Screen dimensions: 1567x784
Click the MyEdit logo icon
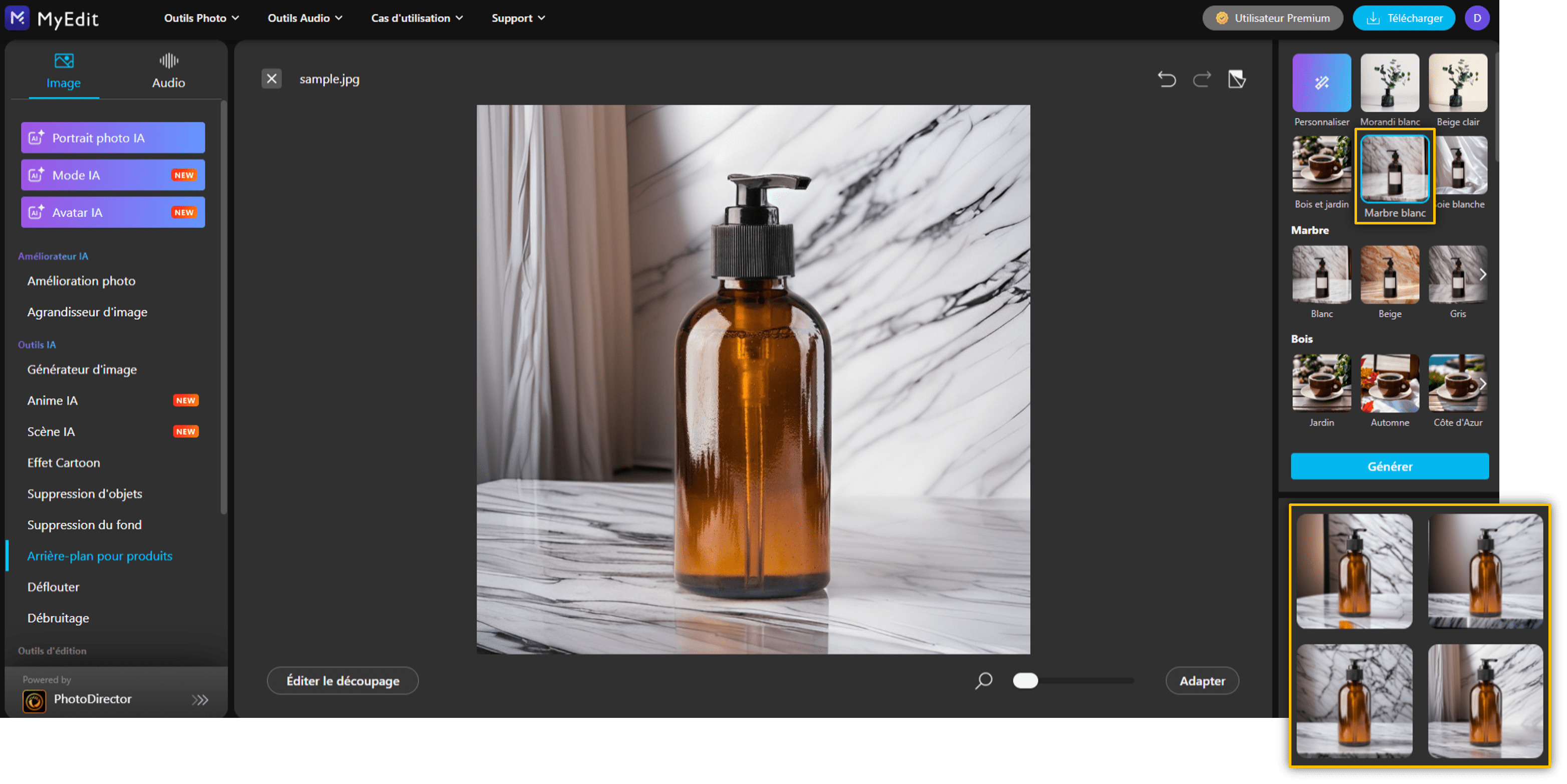18,18
